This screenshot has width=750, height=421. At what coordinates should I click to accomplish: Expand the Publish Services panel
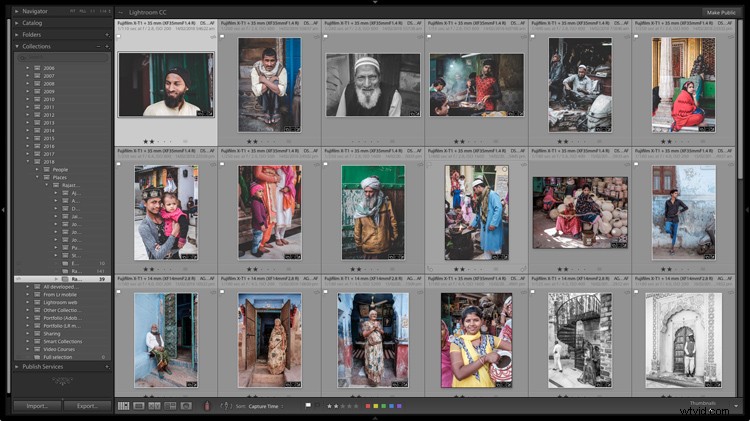[x=17, y=366]
